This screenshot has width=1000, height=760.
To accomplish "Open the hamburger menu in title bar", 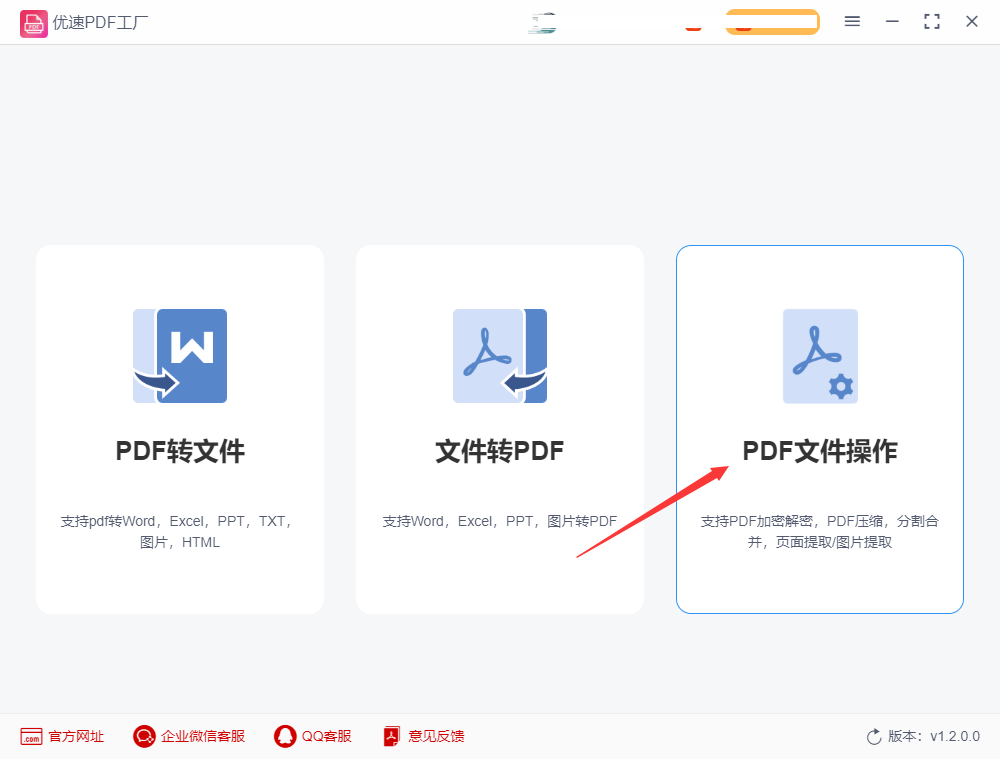I will click(852, 22).
